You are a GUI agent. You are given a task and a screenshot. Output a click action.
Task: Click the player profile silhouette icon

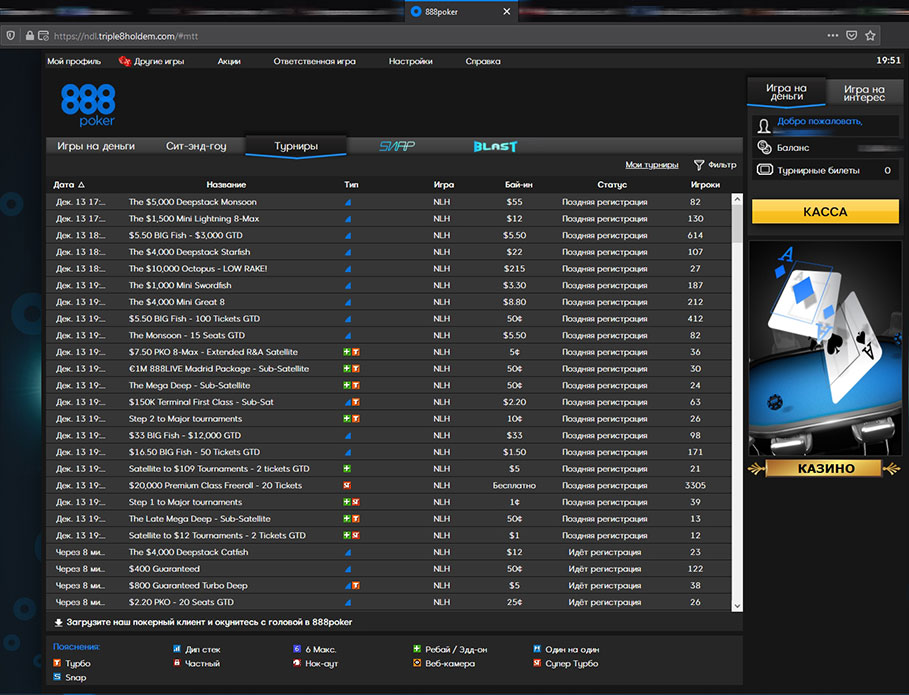(x=764, y=125)
